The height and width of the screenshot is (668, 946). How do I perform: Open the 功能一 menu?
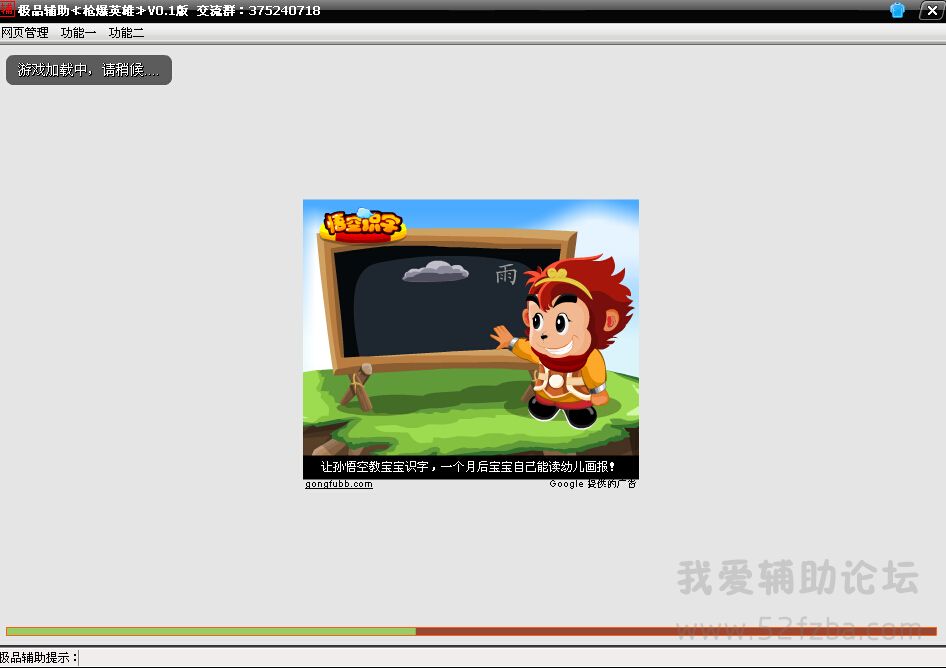(x=78, y=33)
